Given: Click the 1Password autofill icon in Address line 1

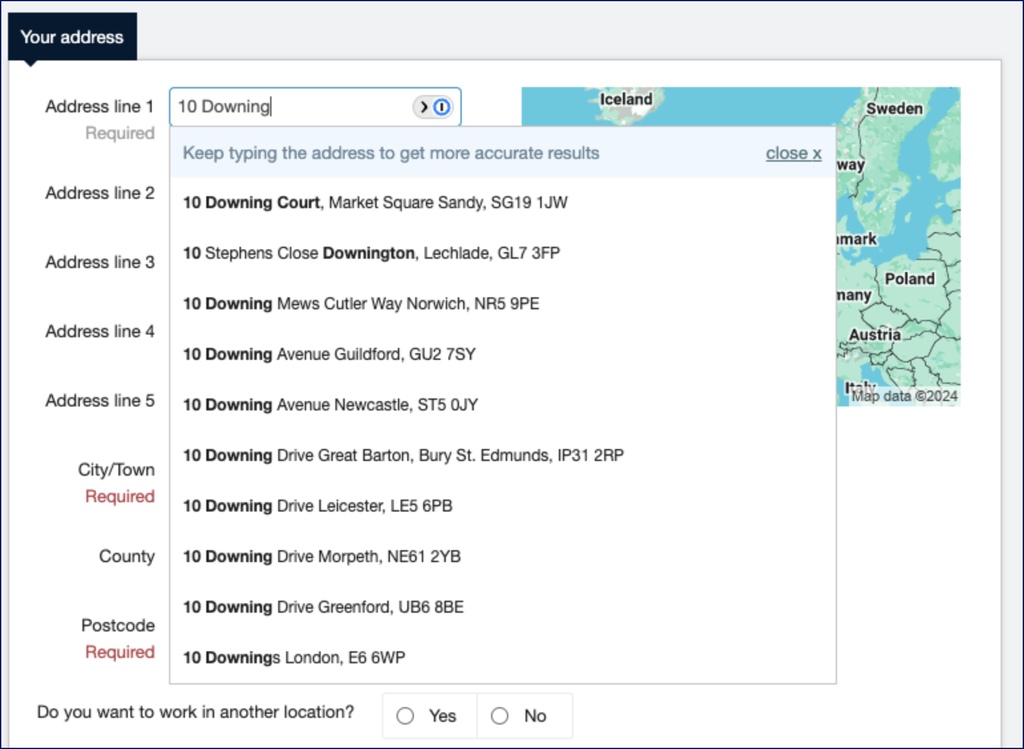Looking at the screenshot, I should [x=441, y=107].
